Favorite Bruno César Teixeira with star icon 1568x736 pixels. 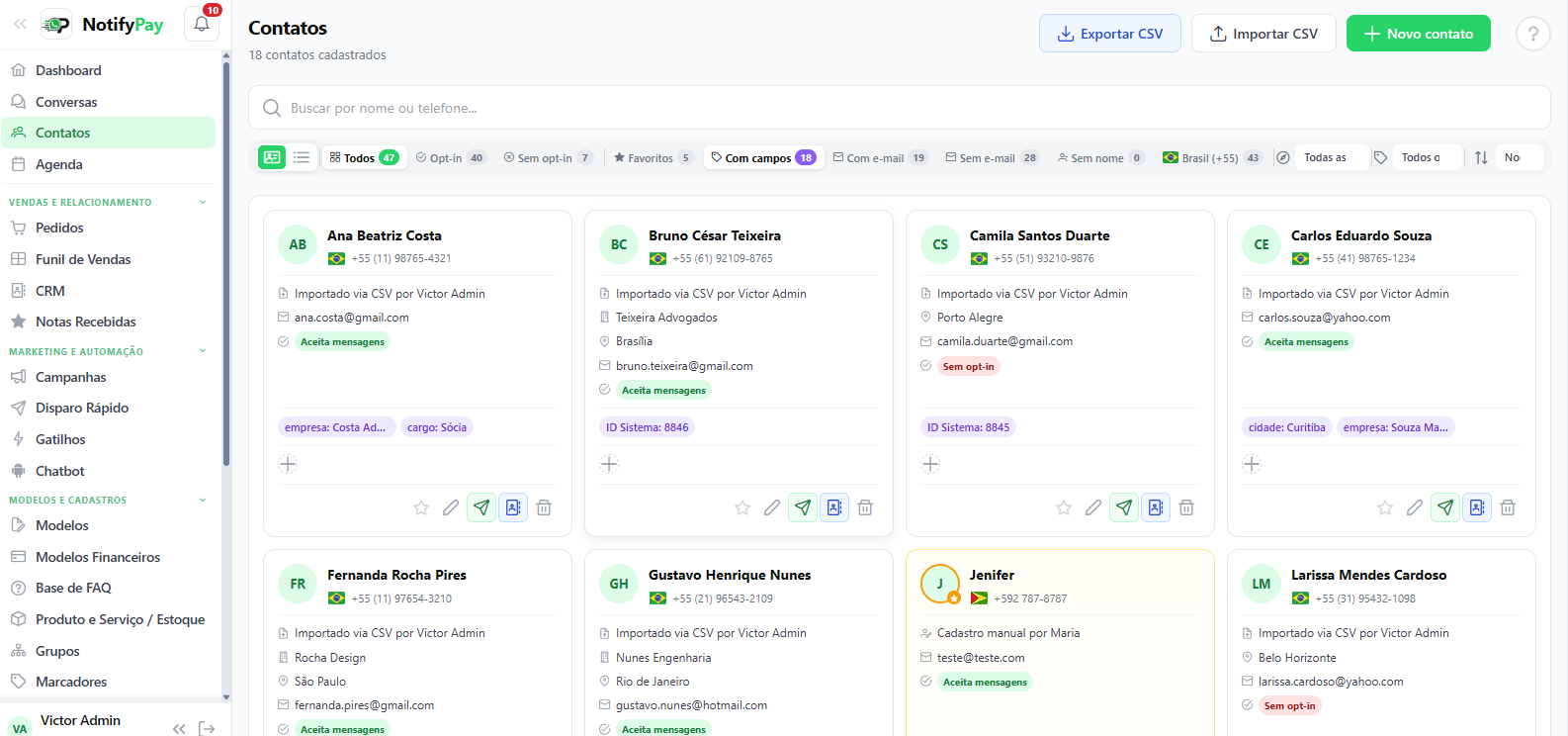tap(742, 507)
